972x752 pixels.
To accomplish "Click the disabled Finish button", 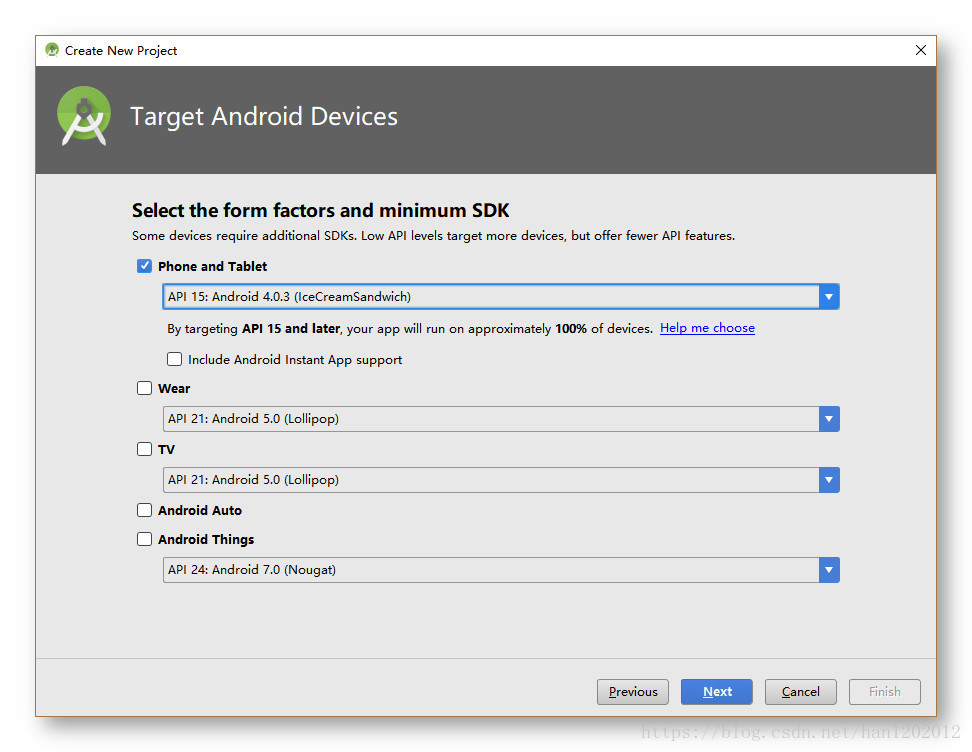I will (885, 691).
